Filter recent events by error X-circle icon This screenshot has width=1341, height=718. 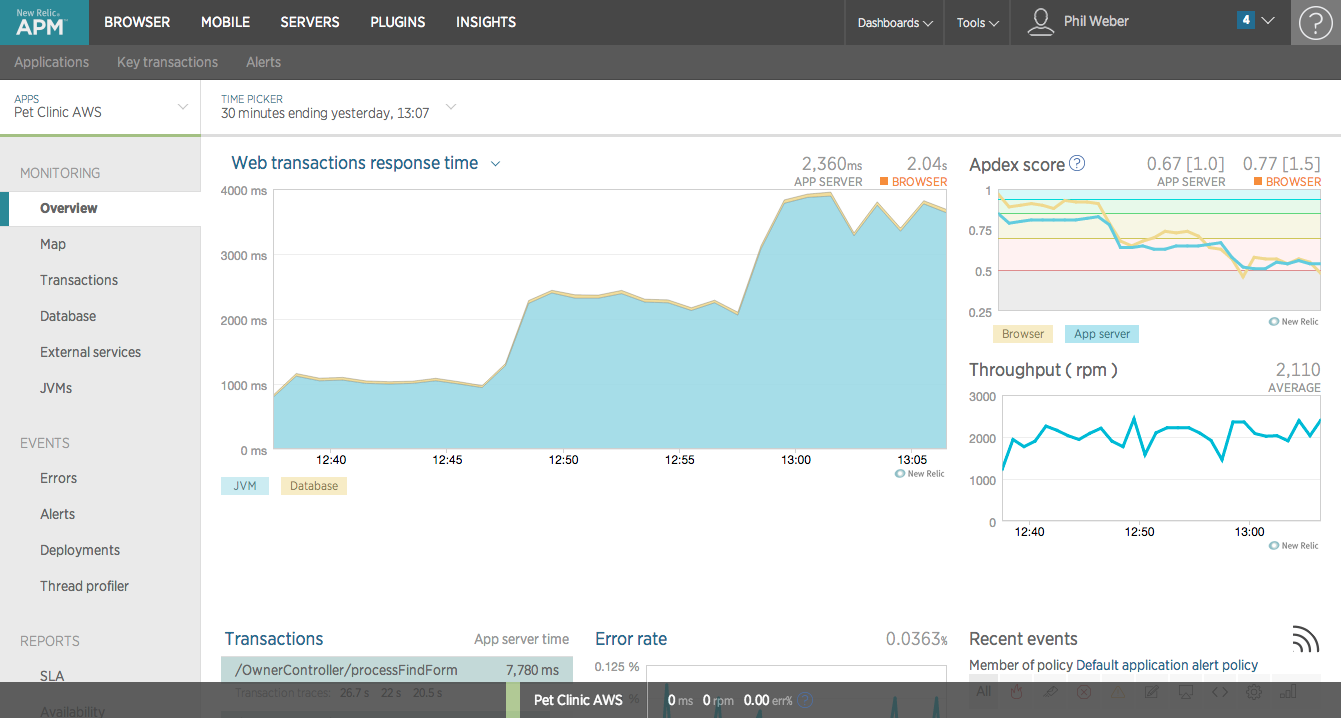tap(1084, 691)
